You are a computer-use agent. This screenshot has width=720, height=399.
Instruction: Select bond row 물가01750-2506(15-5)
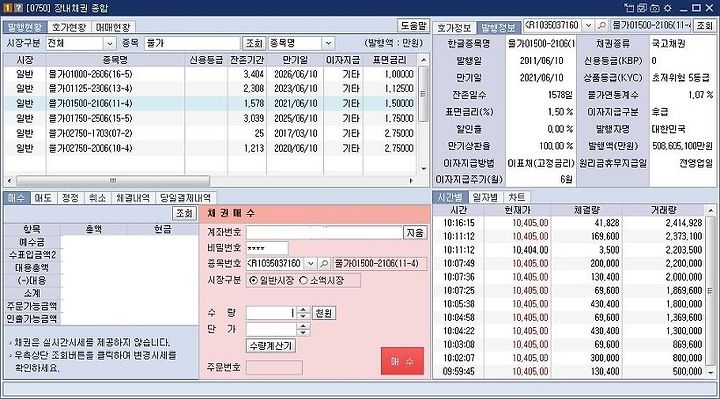point(210,118)
